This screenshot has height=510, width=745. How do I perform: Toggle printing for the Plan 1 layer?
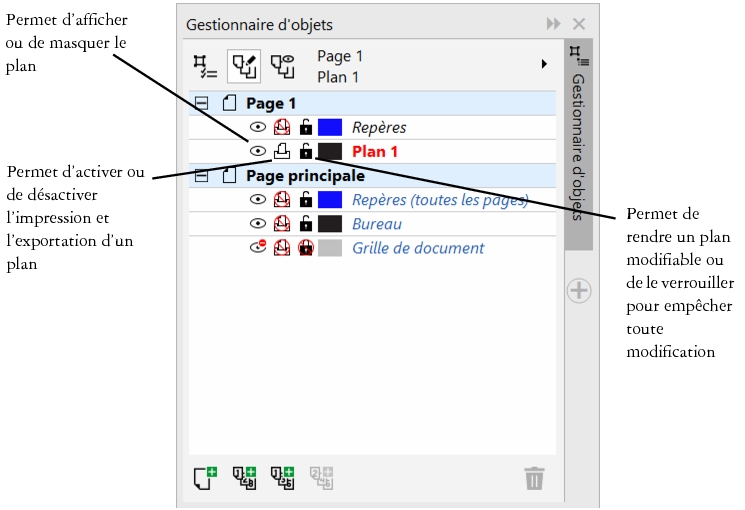(282, 152)
